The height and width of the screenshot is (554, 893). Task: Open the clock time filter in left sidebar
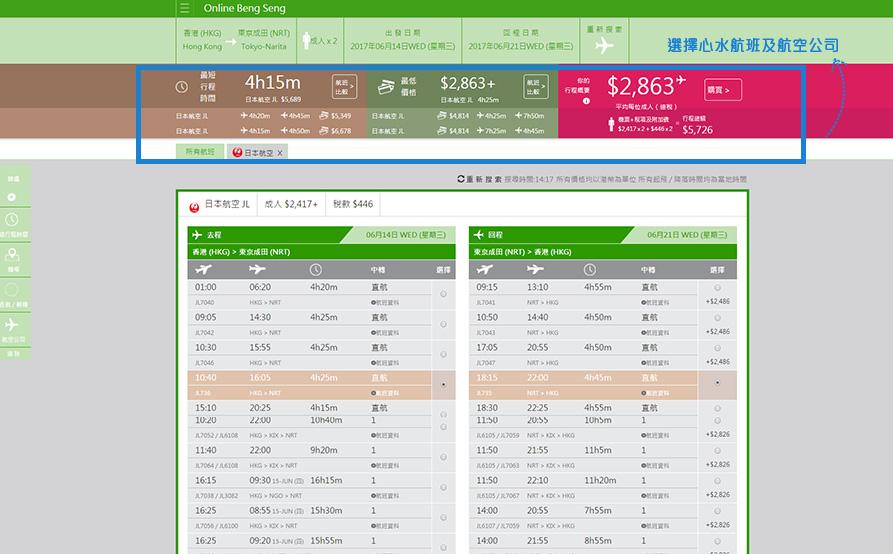coord(12,219)
